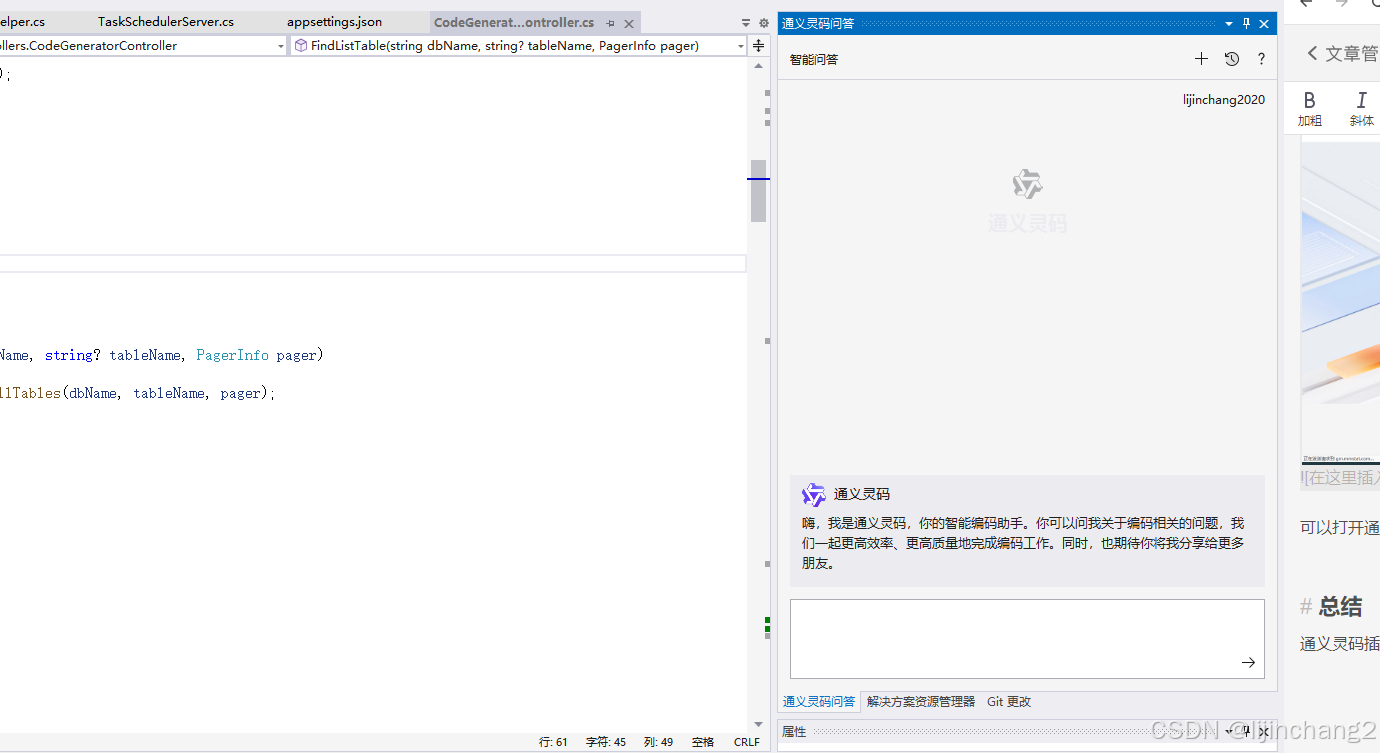Close the 通义灵码问答 panel
Screen dimensions: 1380x753
coord(1264,23)
